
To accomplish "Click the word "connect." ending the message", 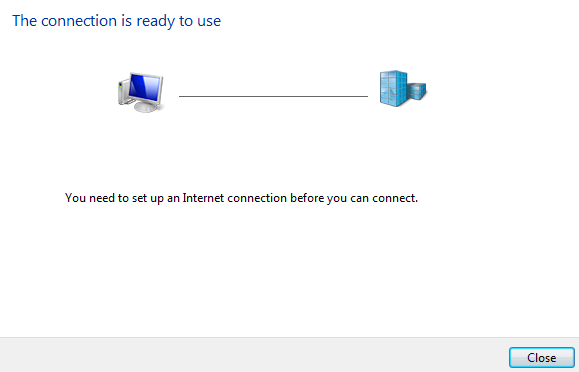I will (x=395, y=198).
